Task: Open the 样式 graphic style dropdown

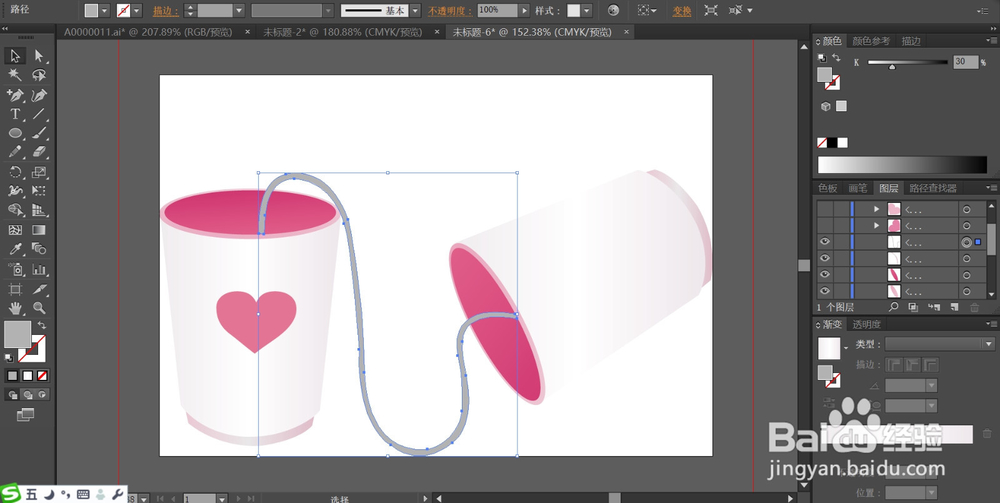Action: point(587,11)
